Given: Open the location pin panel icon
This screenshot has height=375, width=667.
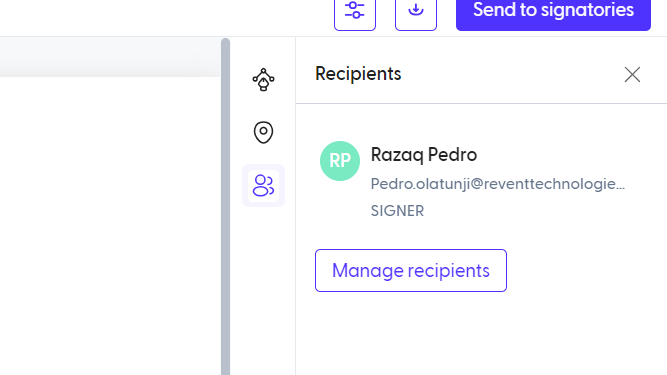Looking at the screenshot, I should coord(263,132).
